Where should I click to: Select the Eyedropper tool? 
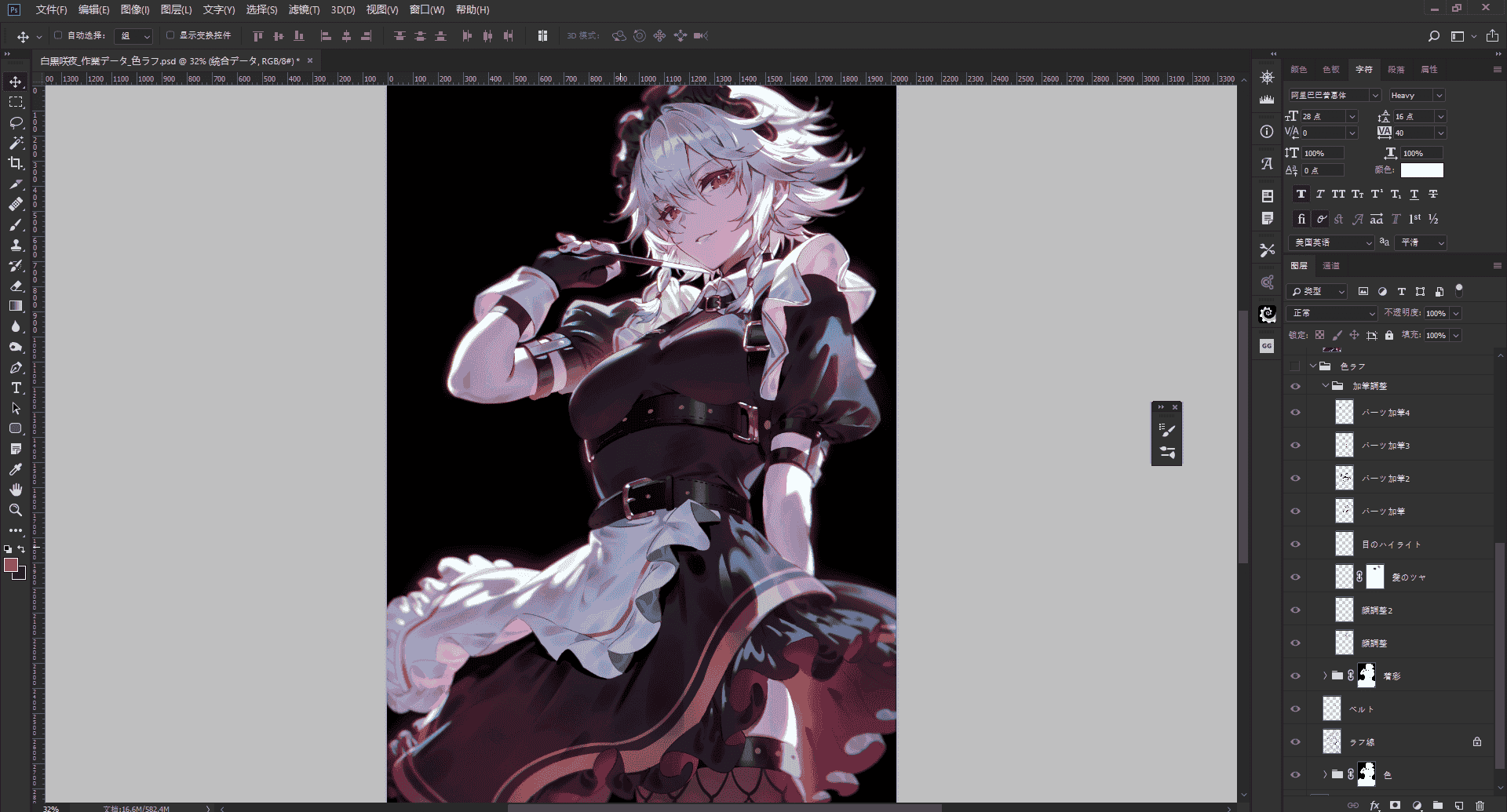(16, 469)
